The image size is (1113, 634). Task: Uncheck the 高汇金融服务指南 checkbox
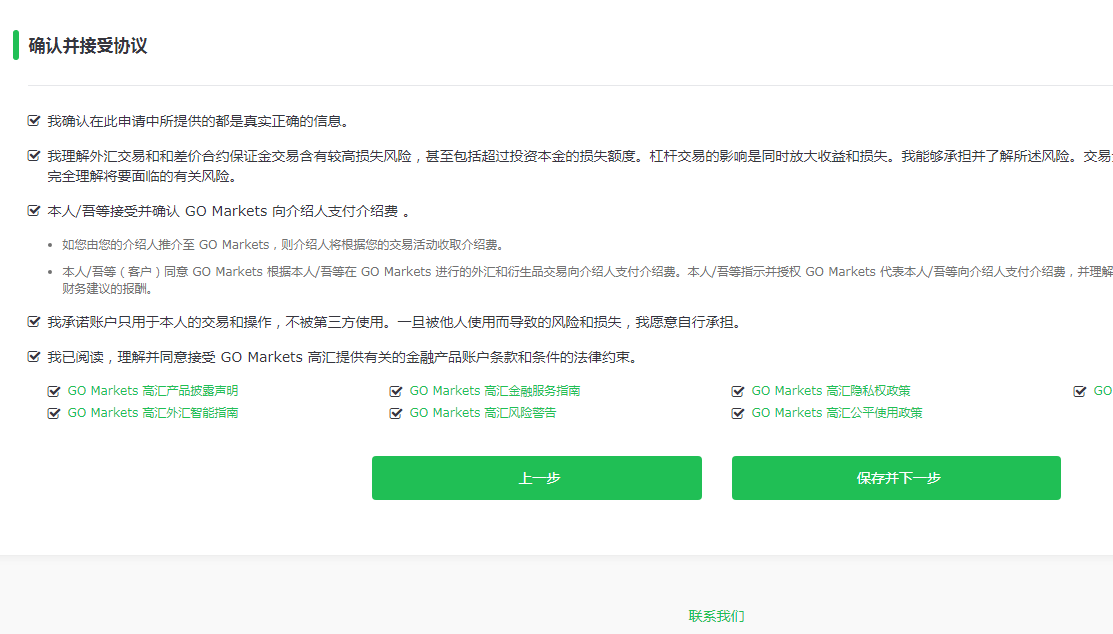coord(396,391)
